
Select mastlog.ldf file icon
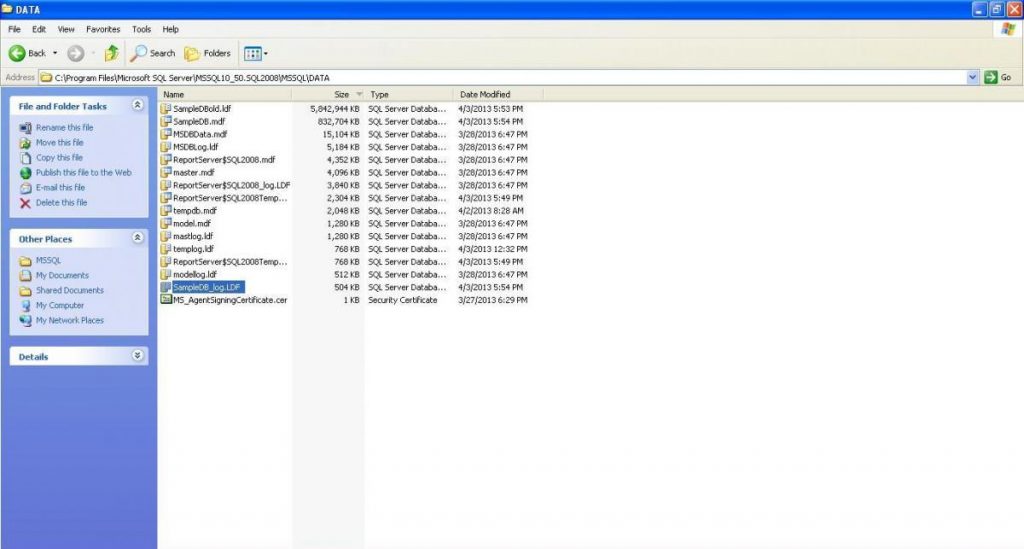[166, 236]
